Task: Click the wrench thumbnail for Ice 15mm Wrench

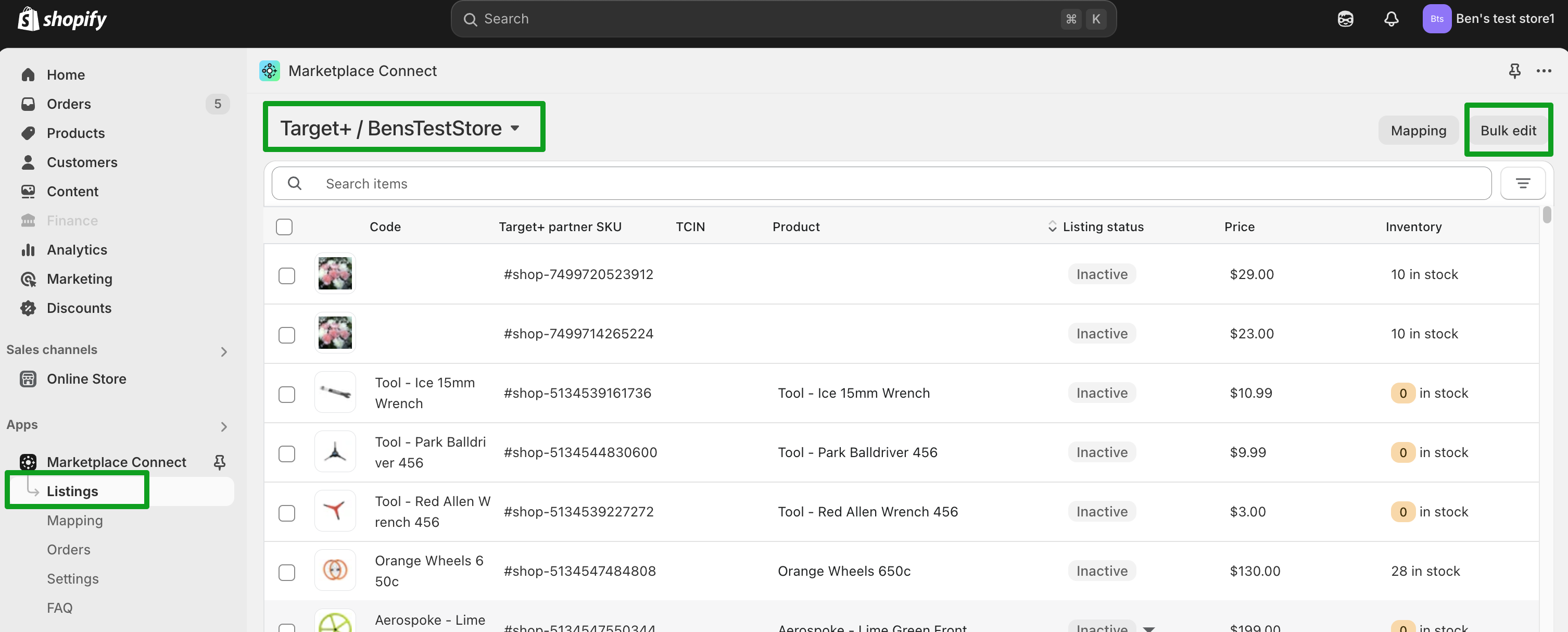Action: point(335,392)
